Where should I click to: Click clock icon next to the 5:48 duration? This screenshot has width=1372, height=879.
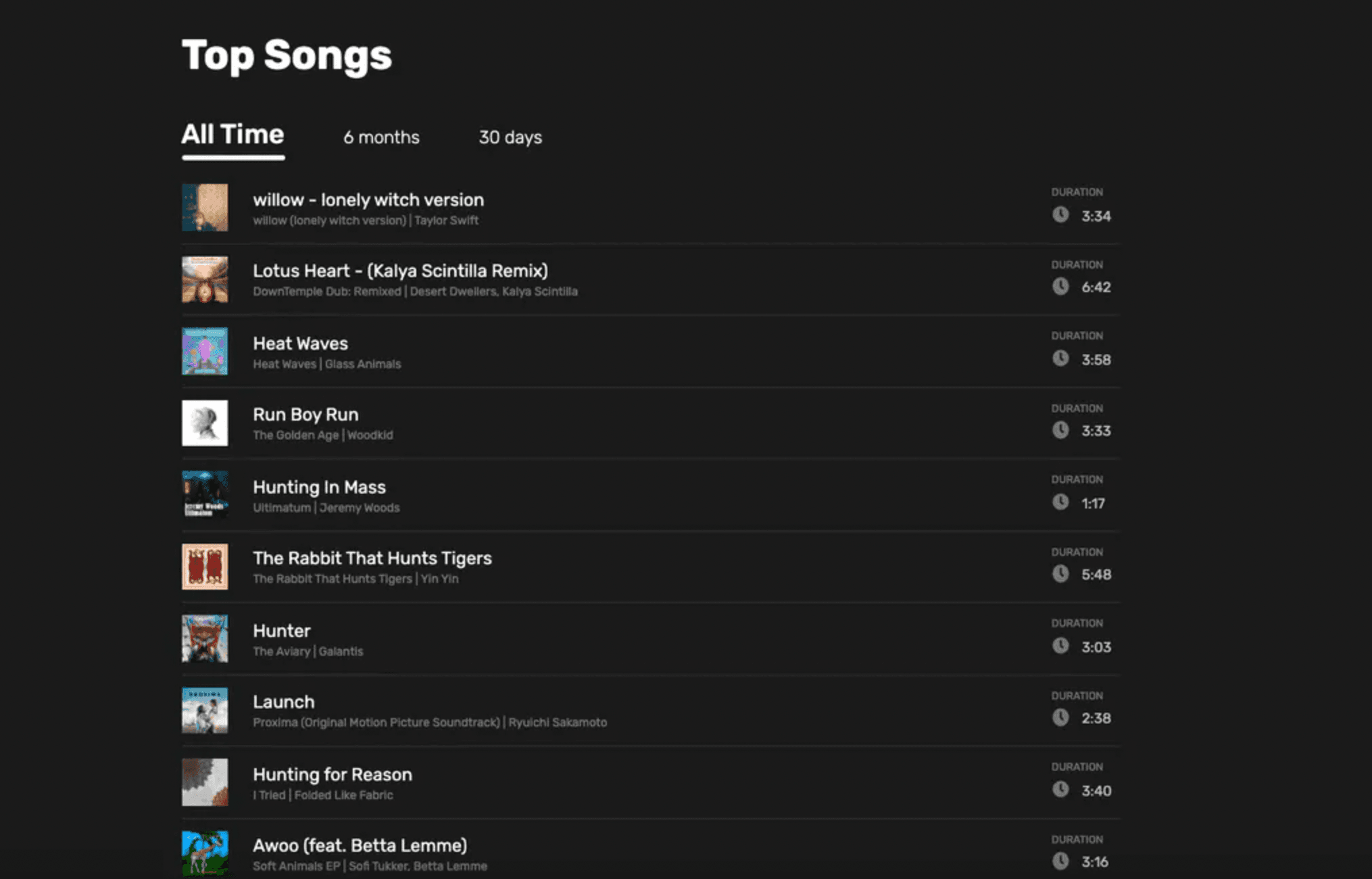click(1060, 574)
